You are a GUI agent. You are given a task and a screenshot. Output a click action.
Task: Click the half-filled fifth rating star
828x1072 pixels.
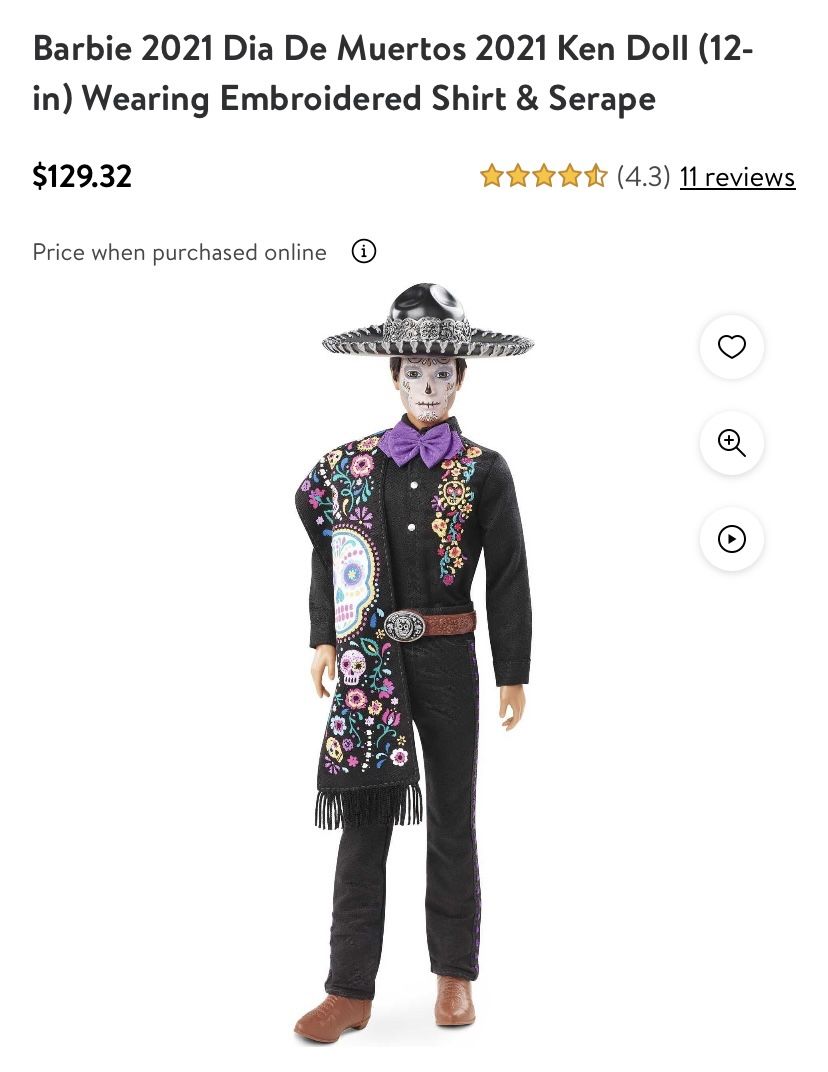click(596, 176)
